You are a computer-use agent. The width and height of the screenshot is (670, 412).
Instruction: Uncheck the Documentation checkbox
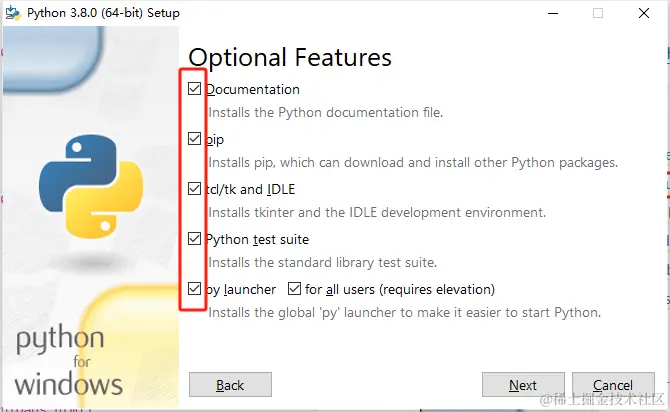click(194, 89)
